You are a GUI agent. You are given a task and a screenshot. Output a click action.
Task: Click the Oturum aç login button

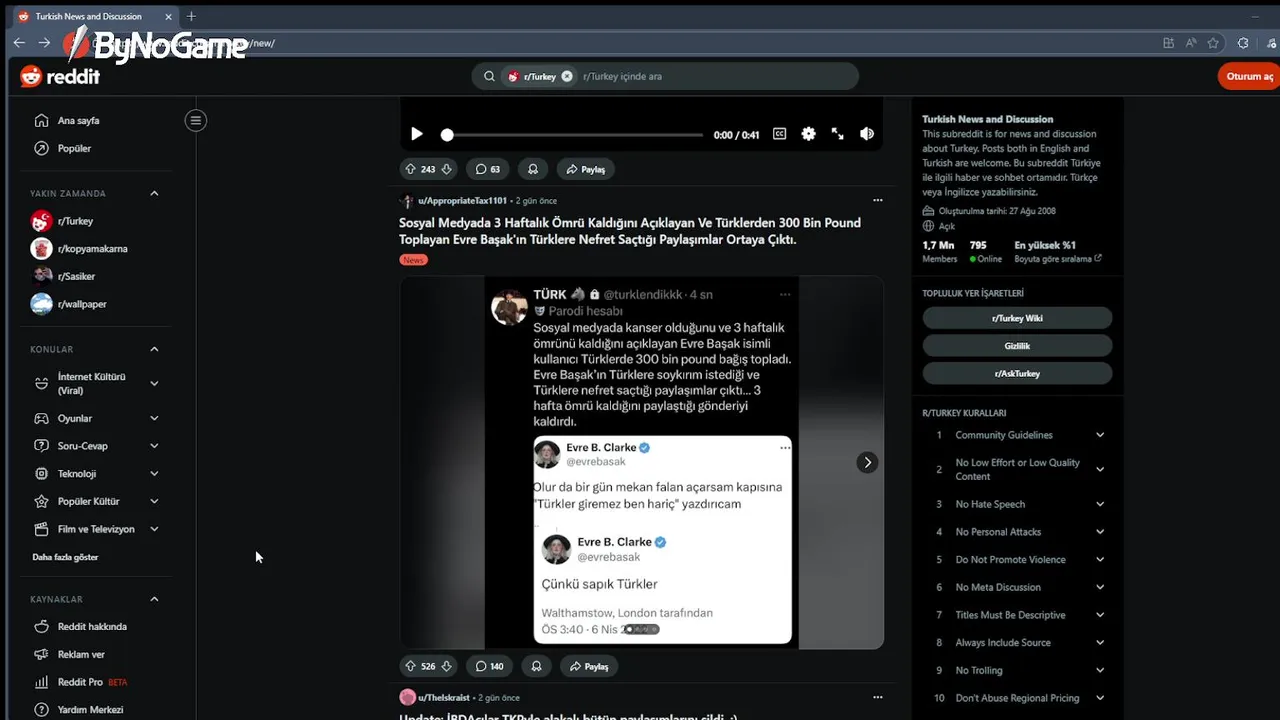(x=1250, y=76)
